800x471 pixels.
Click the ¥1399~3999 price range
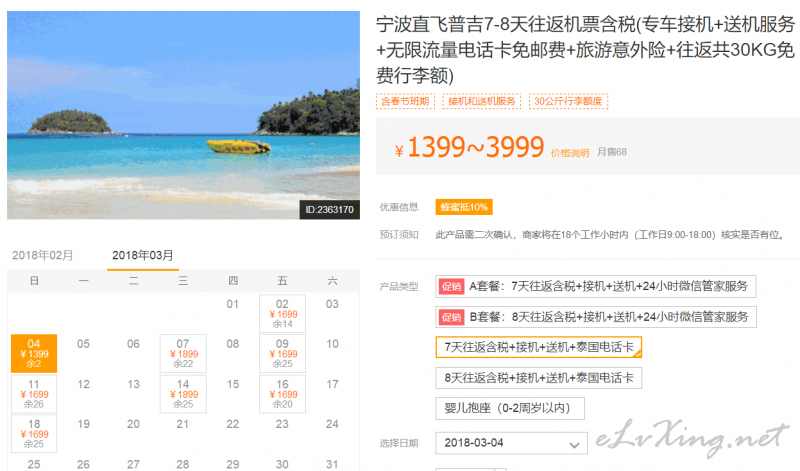pos(469,147)
